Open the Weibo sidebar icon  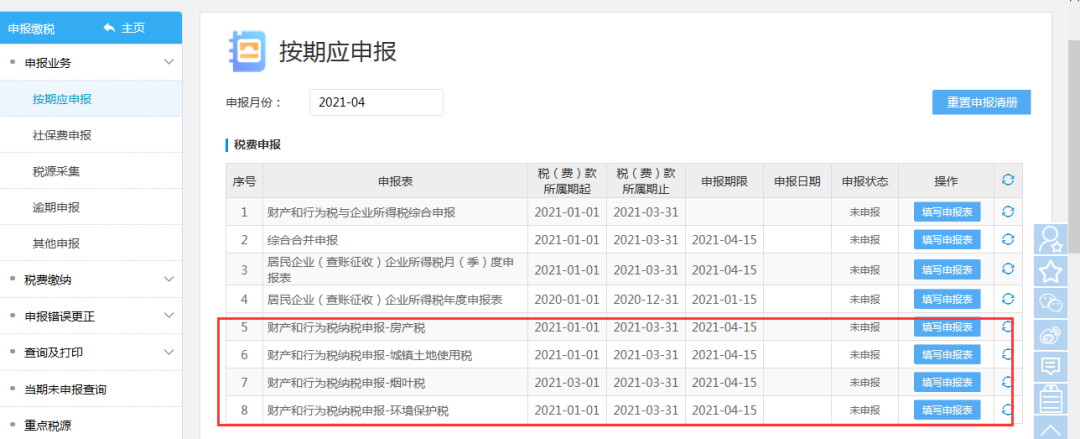(1050, 335)
